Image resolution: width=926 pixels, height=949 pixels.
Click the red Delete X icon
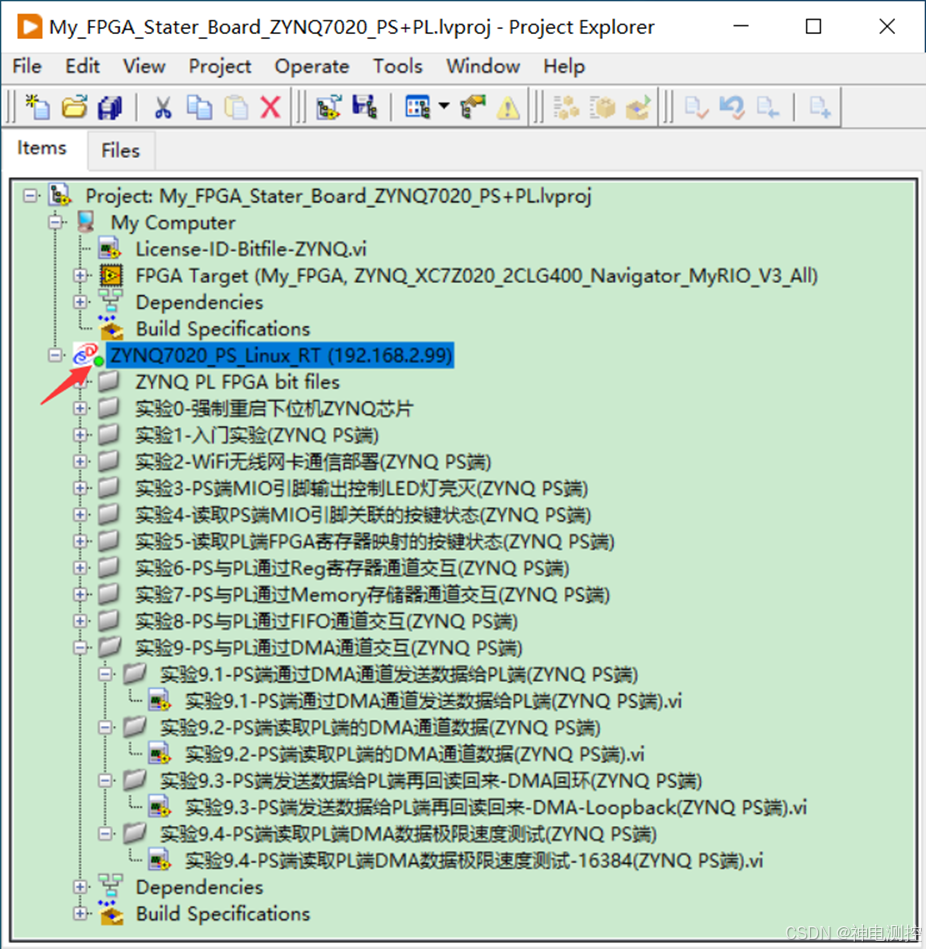click(270, 107)
